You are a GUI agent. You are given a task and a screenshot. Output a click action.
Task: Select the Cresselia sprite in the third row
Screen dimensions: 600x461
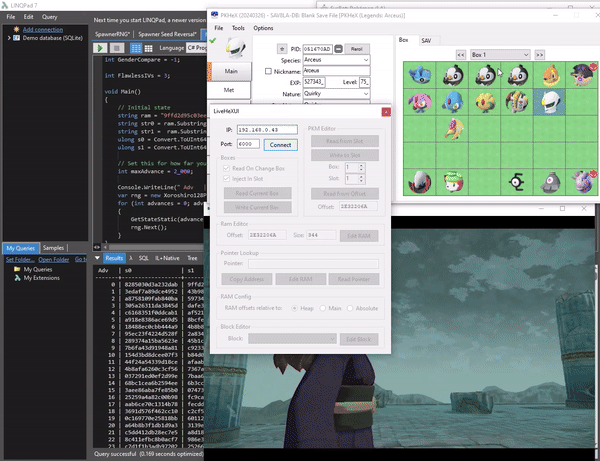(454, 129)
